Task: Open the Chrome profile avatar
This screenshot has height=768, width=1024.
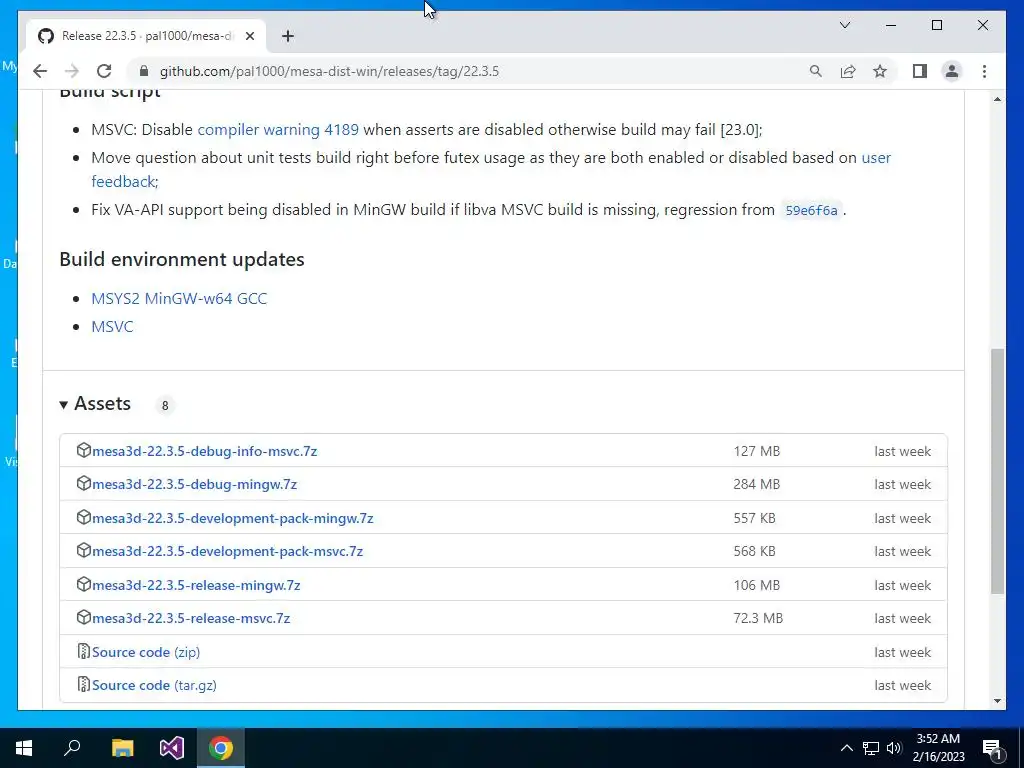Action: pyautogui.click(x=952, y=71)
